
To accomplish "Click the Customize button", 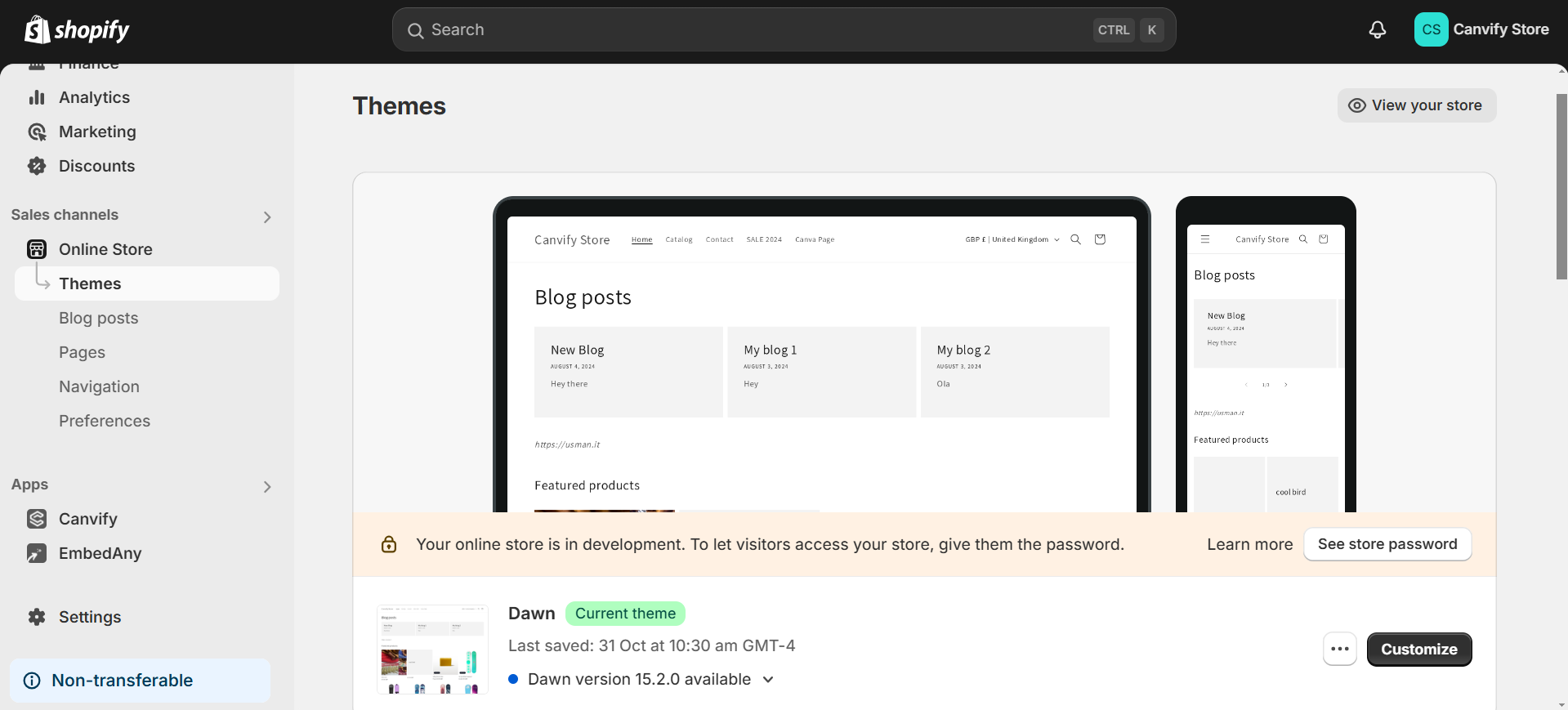I will coord(1419,650).
